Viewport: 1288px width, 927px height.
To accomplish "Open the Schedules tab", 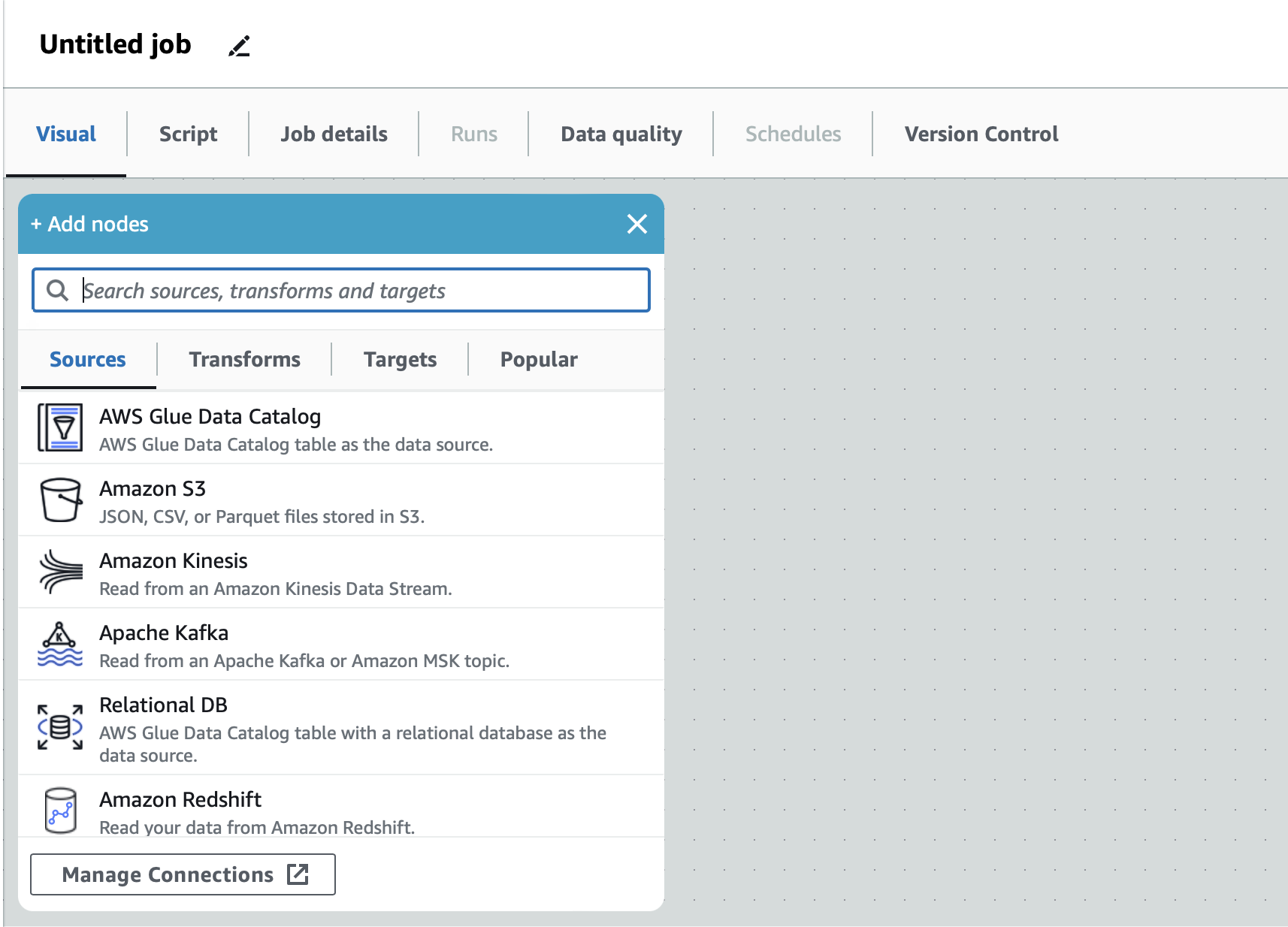I will click(793, 134).
